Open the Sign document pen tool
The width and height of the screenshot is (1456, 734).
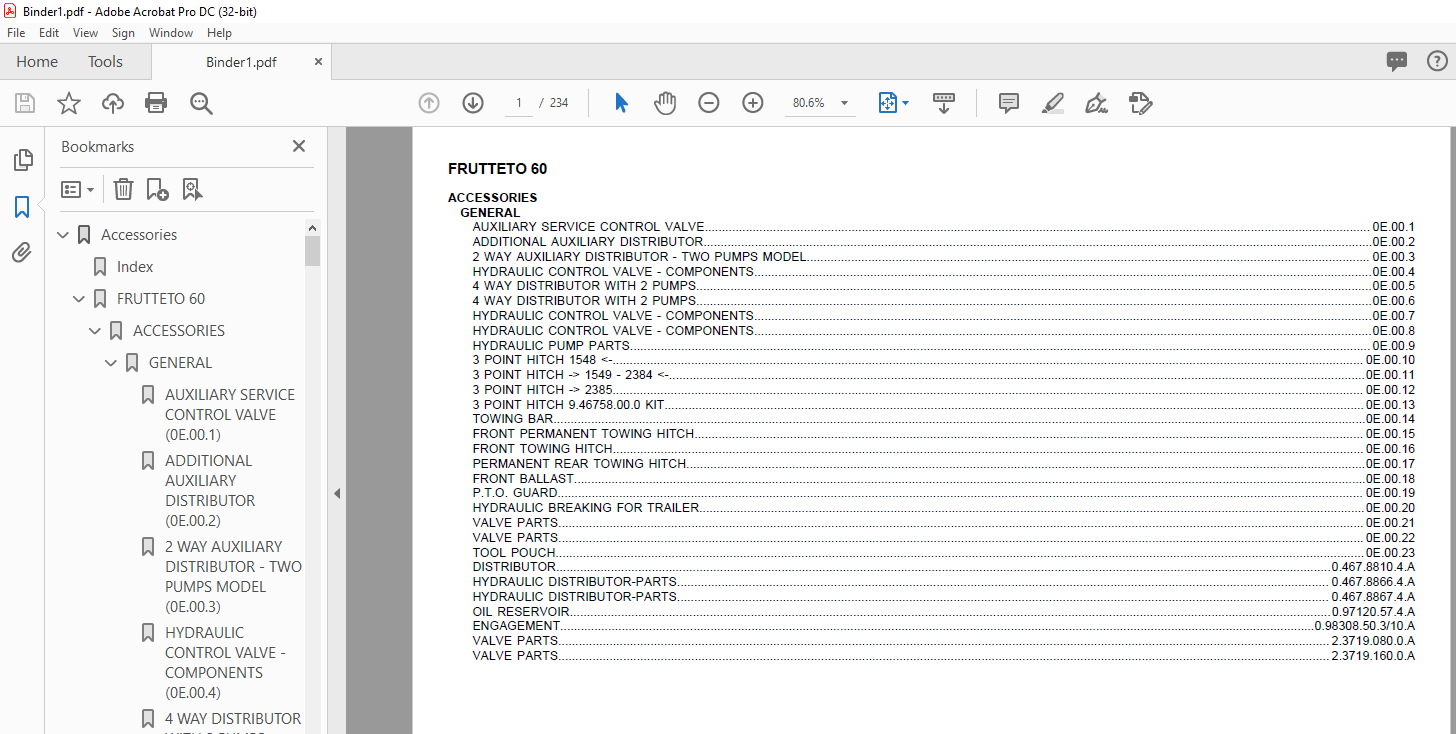click(x=1096, y=103)
